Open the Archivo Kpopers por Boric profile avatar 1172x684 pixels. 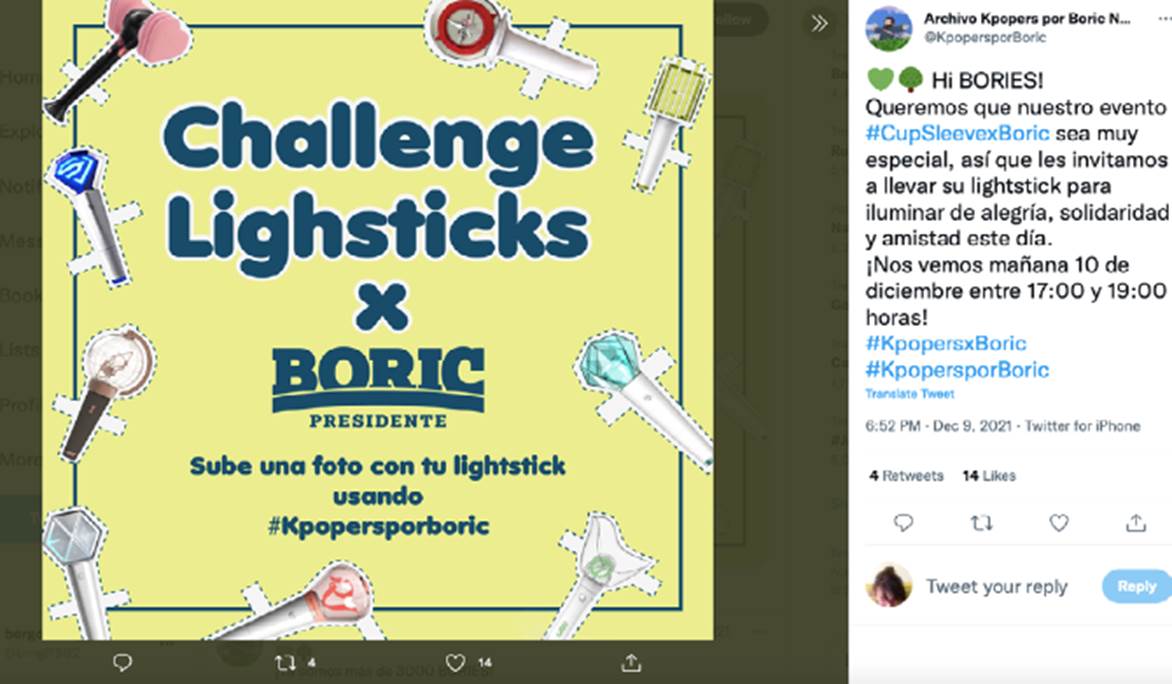pos(888,28)
